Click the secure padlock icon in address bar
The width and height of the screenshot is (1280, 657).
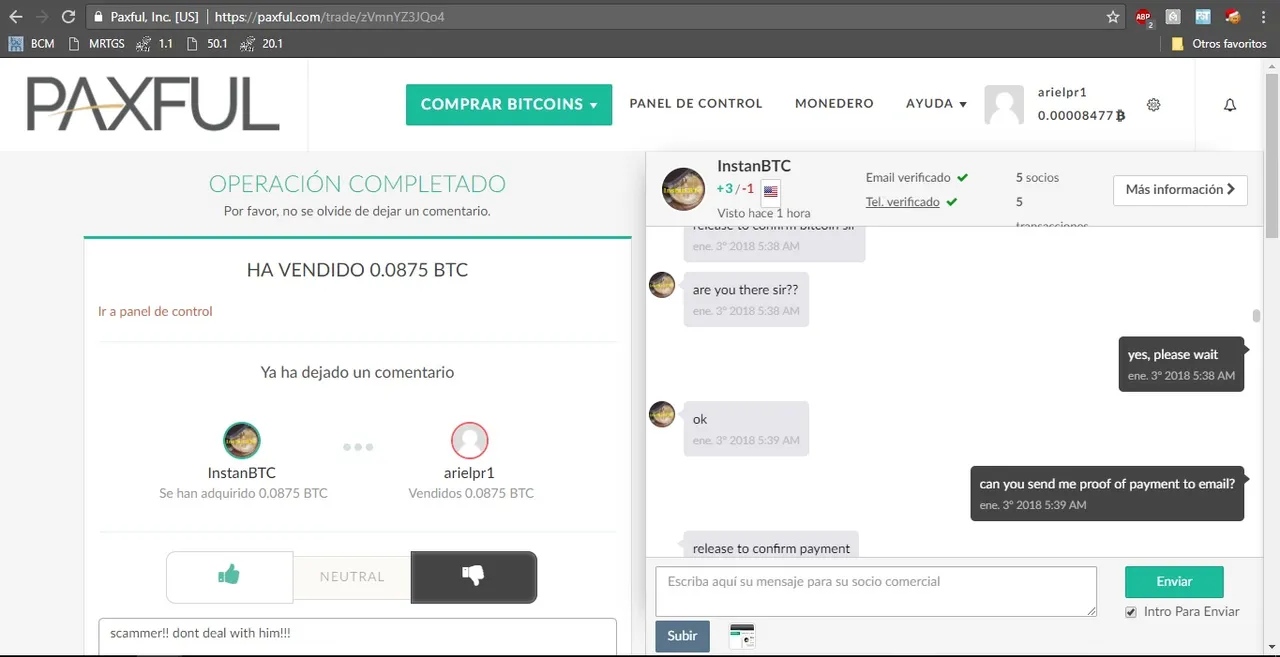pos(97,17)
